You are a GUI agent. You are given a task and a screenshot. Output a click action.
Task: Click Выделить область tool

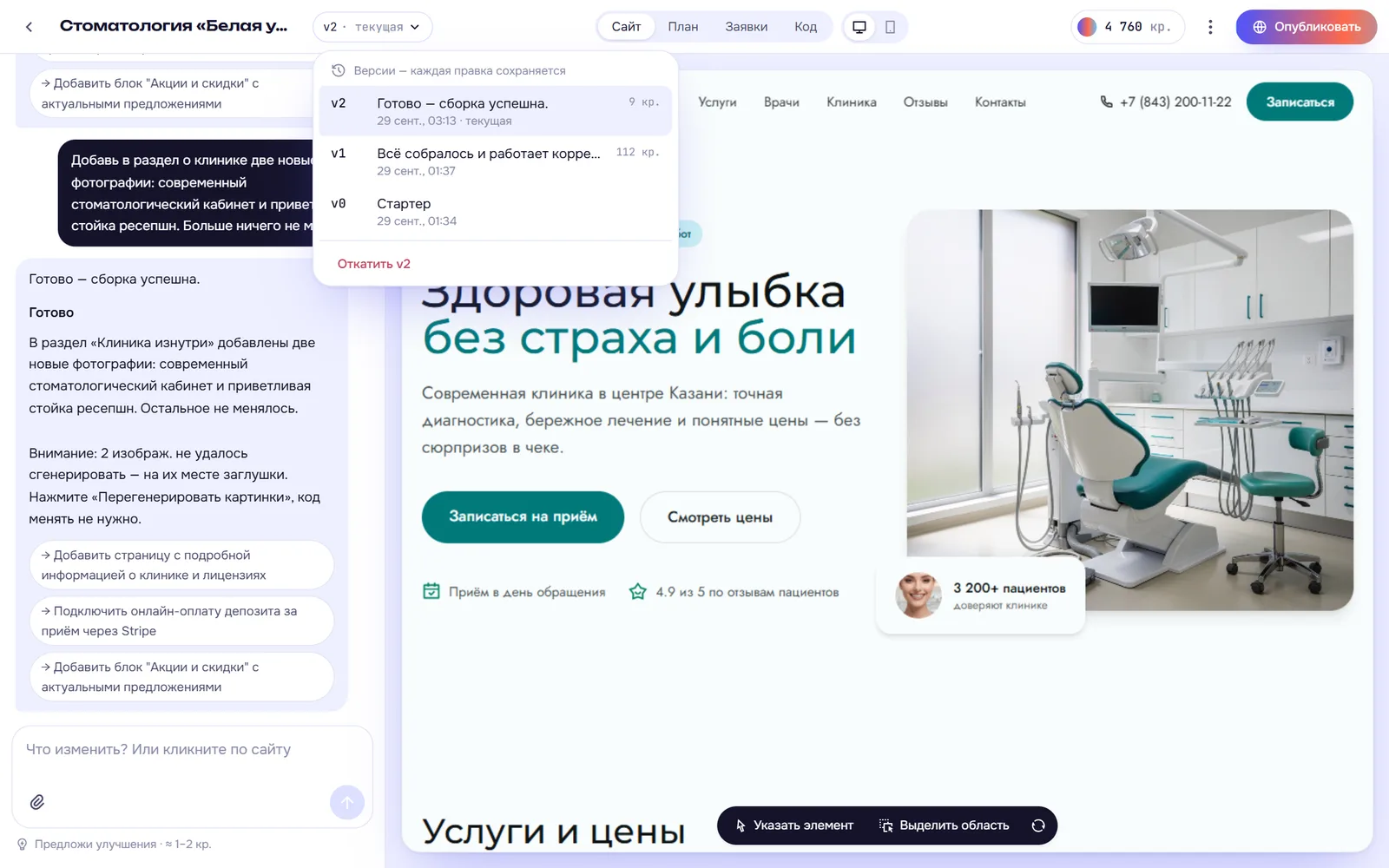click(x=944, y=825)
